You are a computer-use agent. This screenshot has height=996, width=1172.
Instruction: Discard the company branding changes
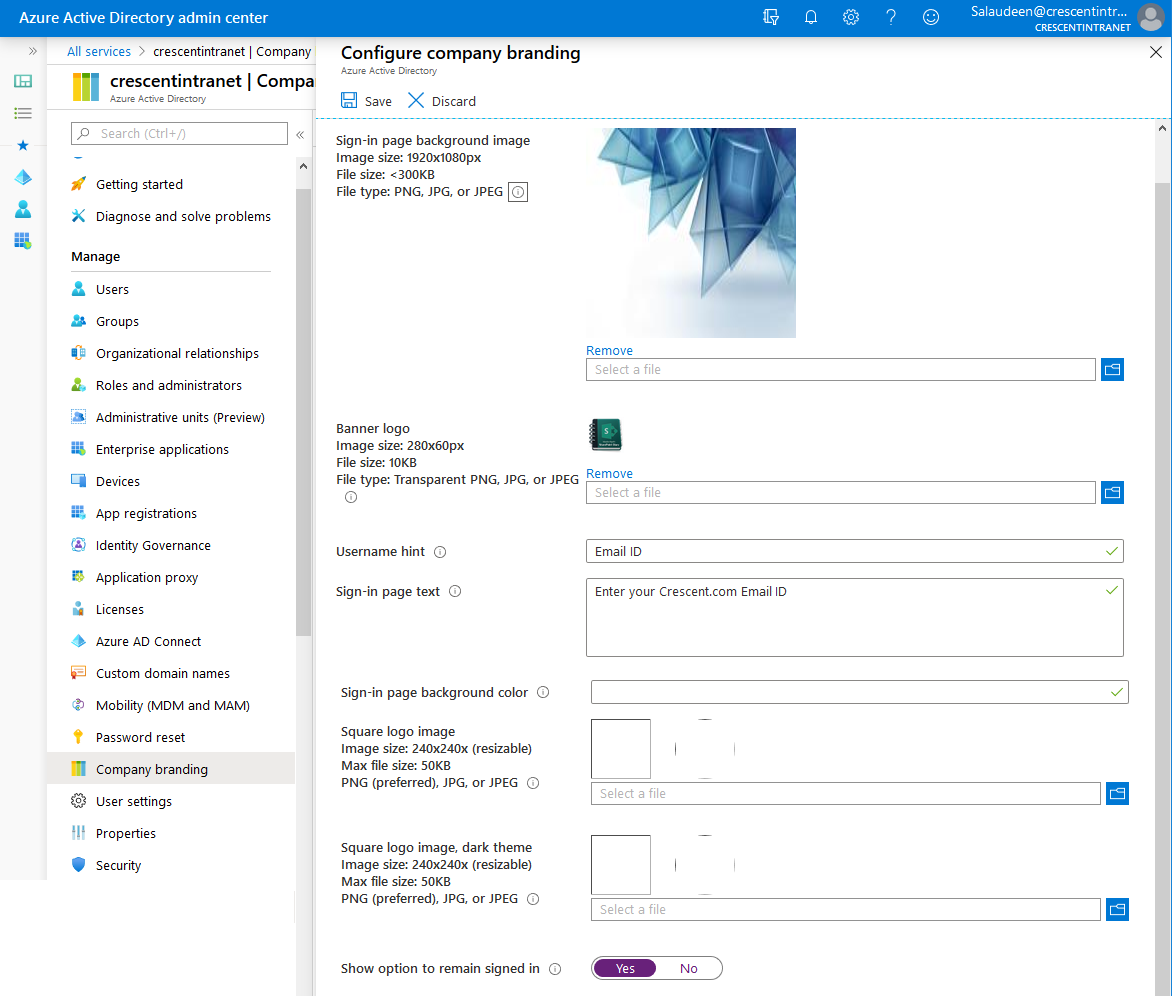(x=441, y=100)
